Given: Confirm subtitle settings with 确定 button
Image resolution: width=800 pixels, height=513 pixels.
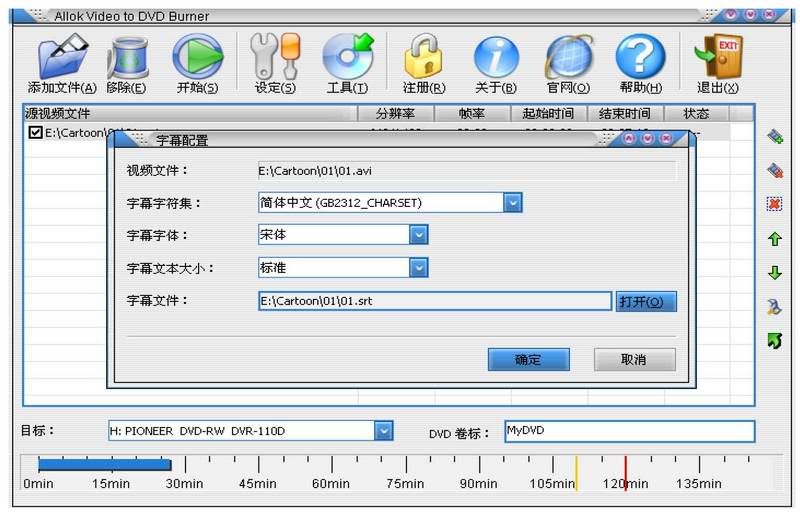Looking at the screenshot, I should tap(529, 359).
